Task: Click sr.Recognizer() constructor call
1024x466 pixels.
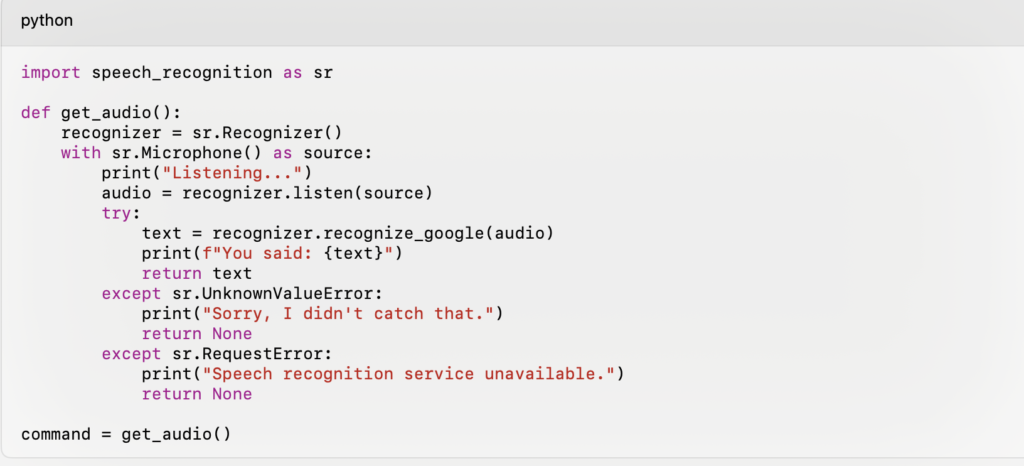Action: [x=267, y=133]
